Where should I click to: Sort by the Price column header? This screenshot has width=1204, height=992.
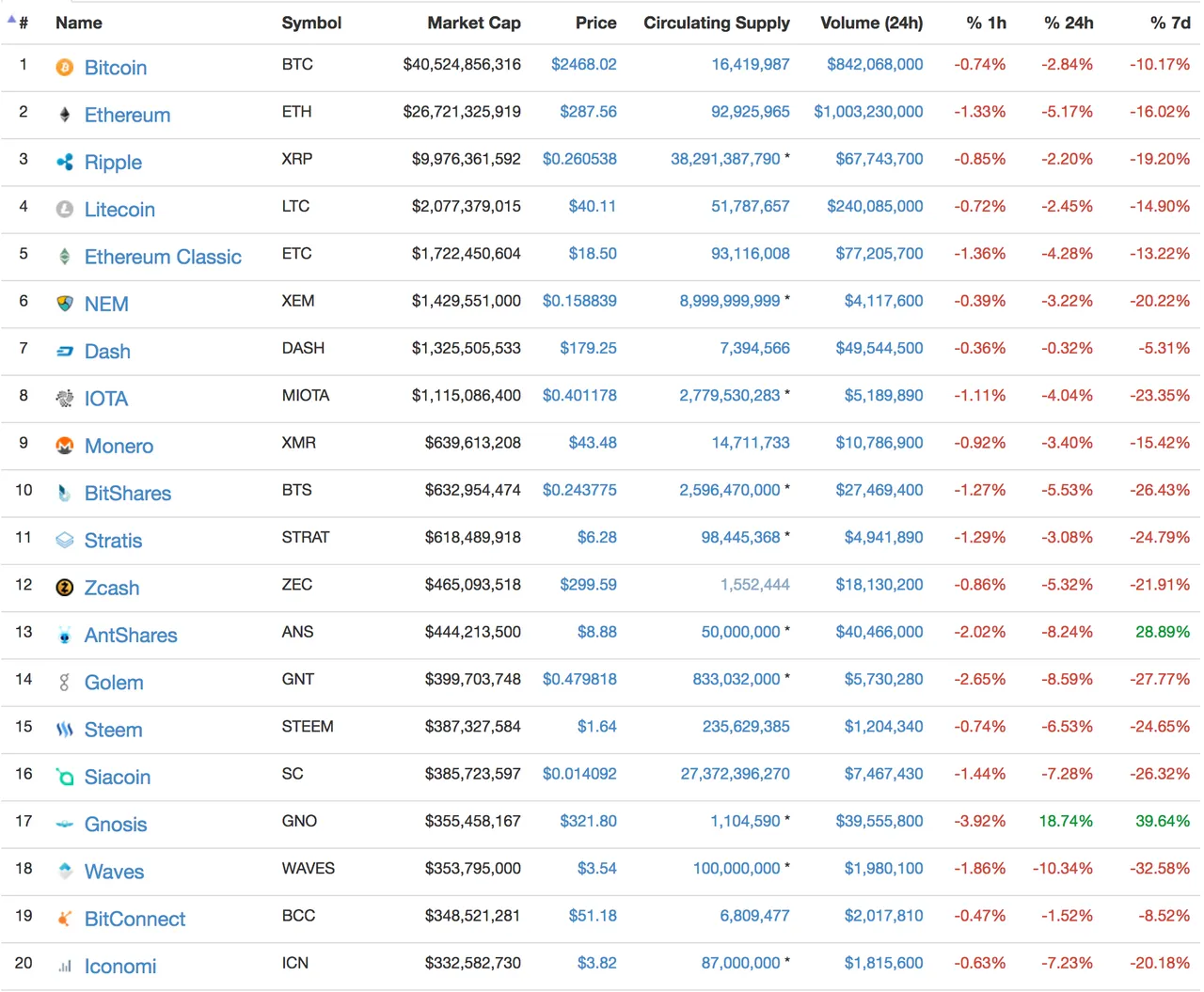coord(596,23)
